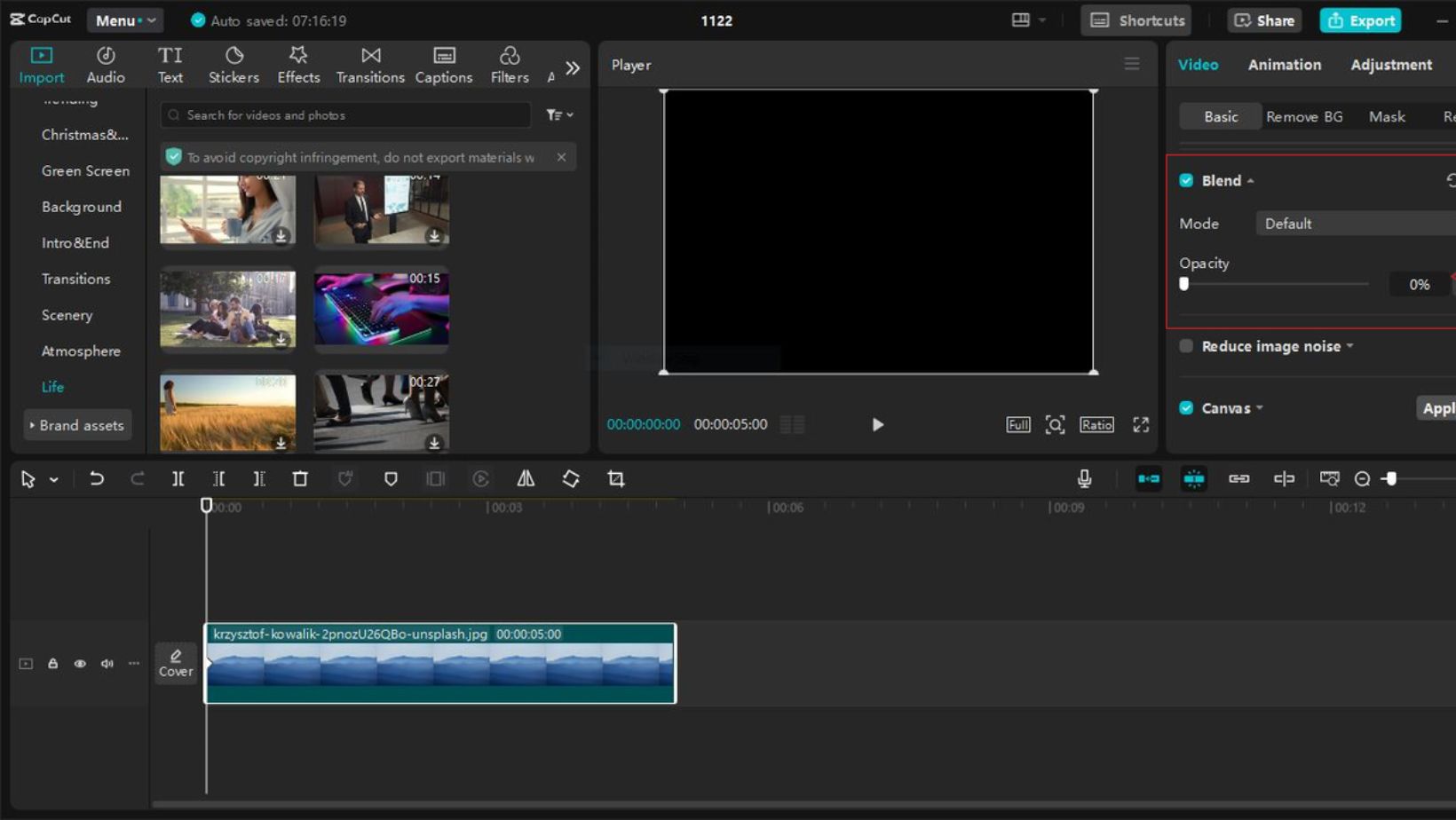Toggle track visibility eye icon
This screenshot has height=820, width=1456.
pos(80,664)
